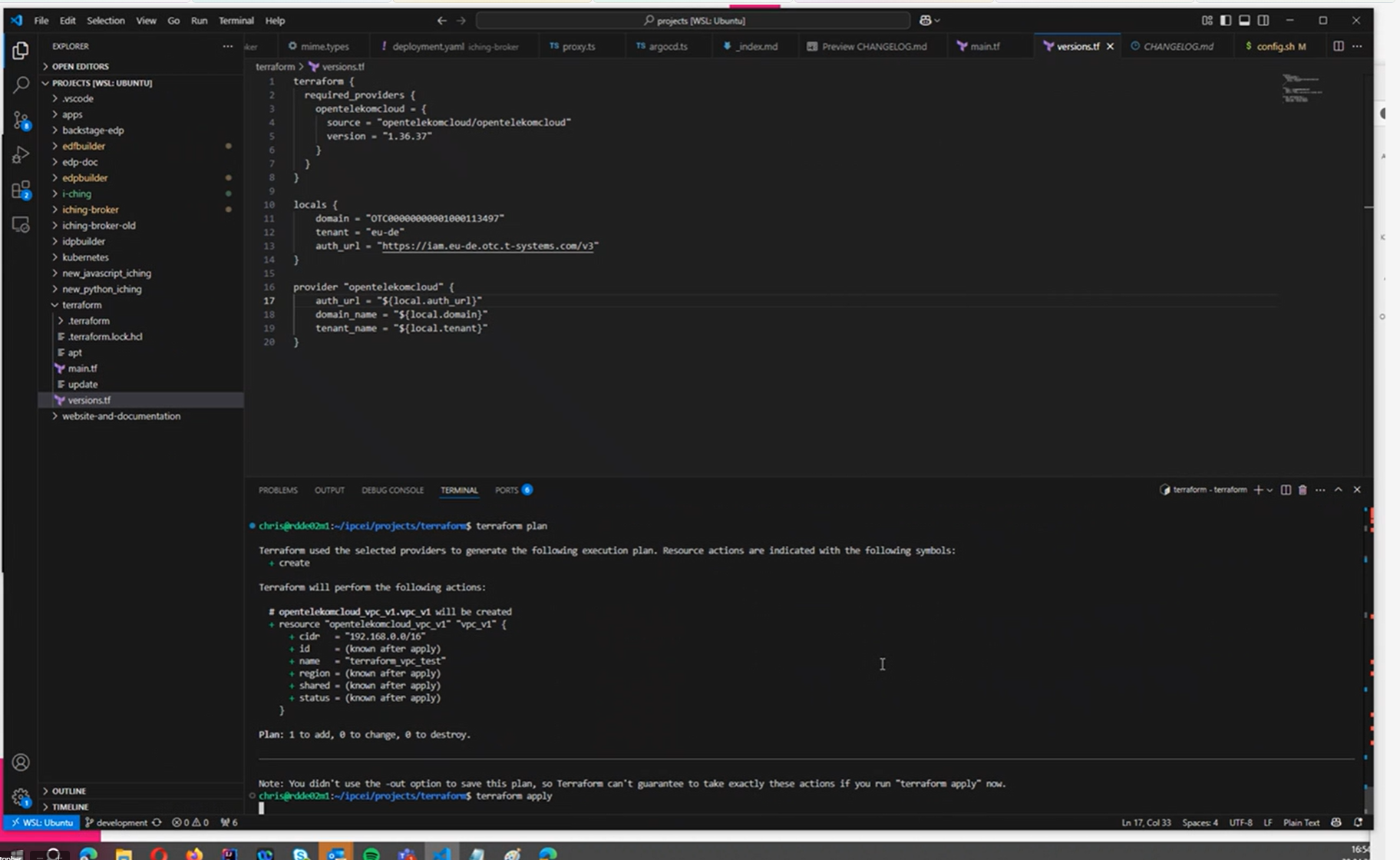1400x860 pixels.
Task: Open the Source Control view
Action: click(21, 120)
